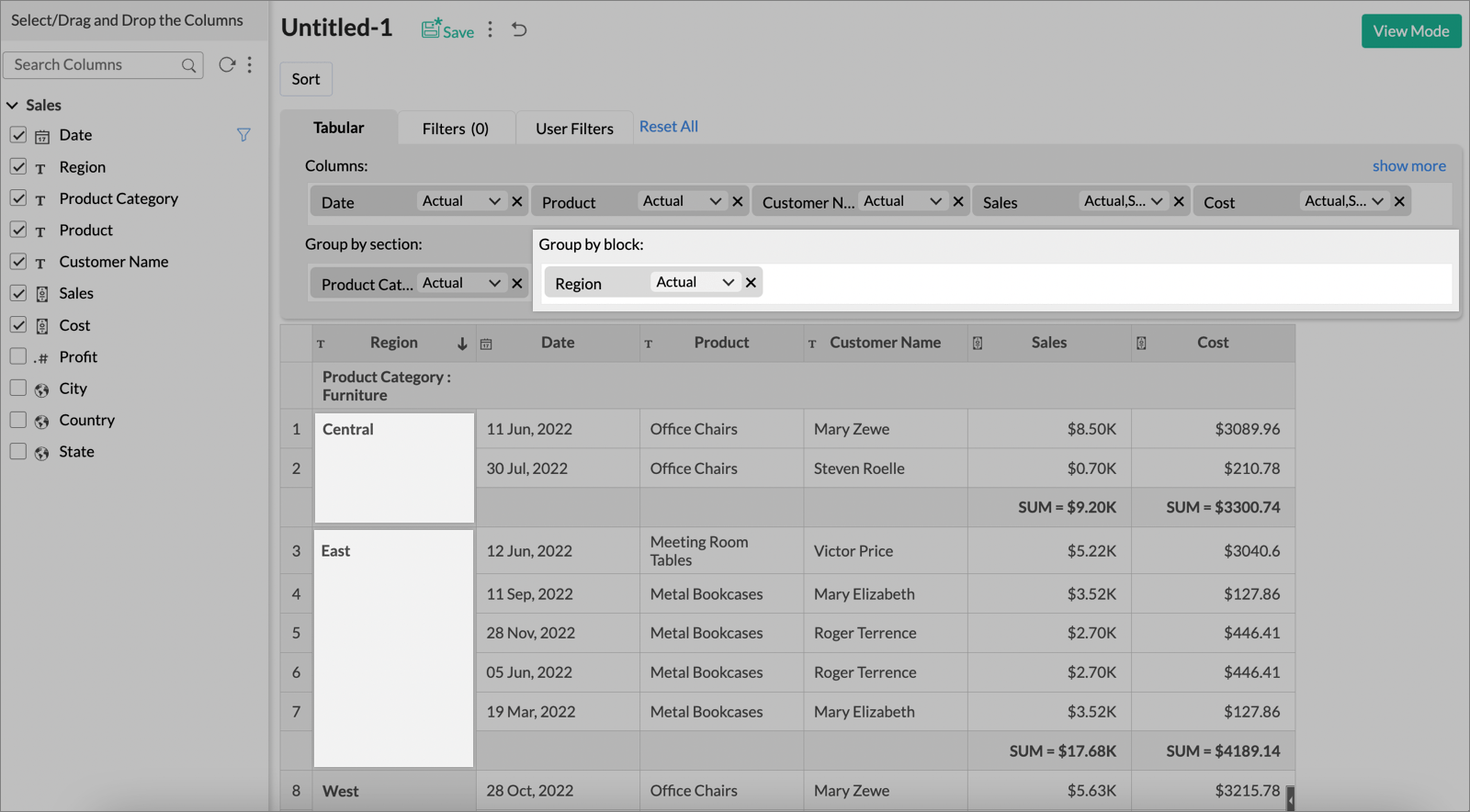Click the show more link
Viewport: 1470px width, 812px height.
1408,166
